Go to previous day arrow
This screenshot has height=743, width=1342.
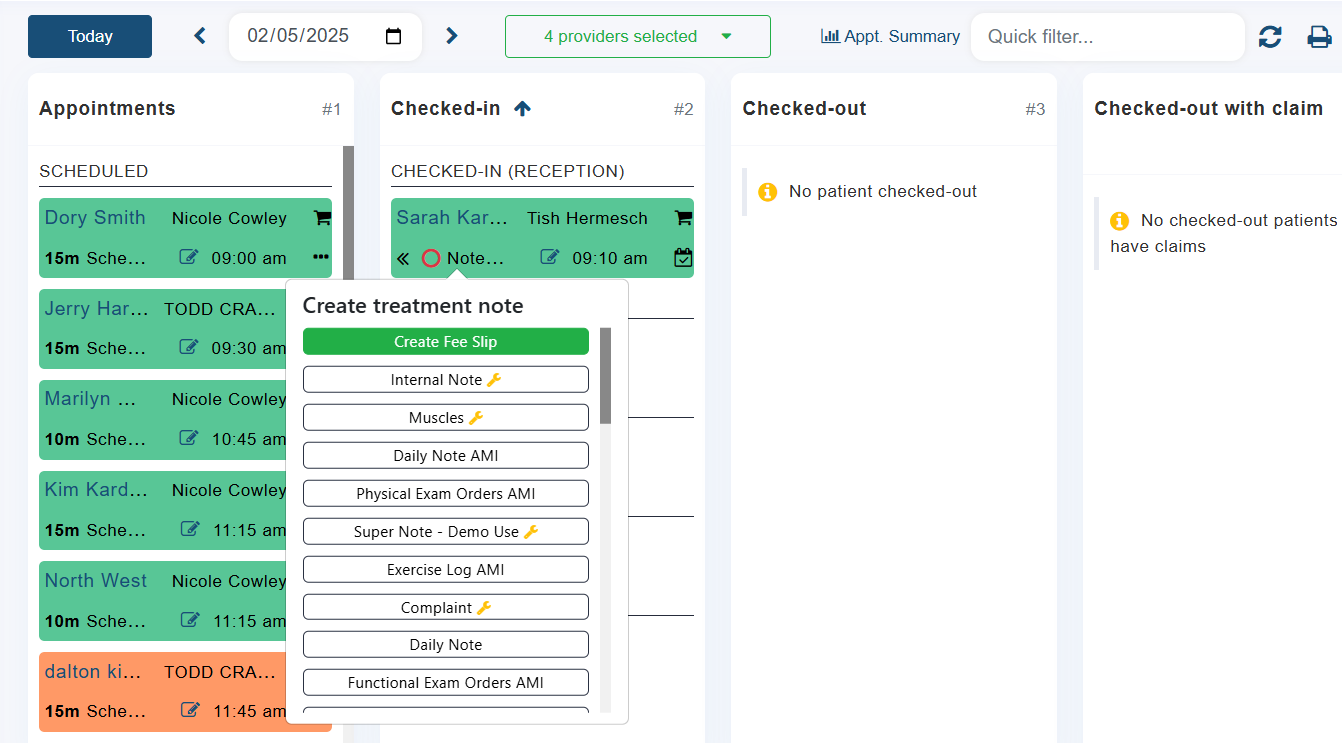tap(200, 36)
